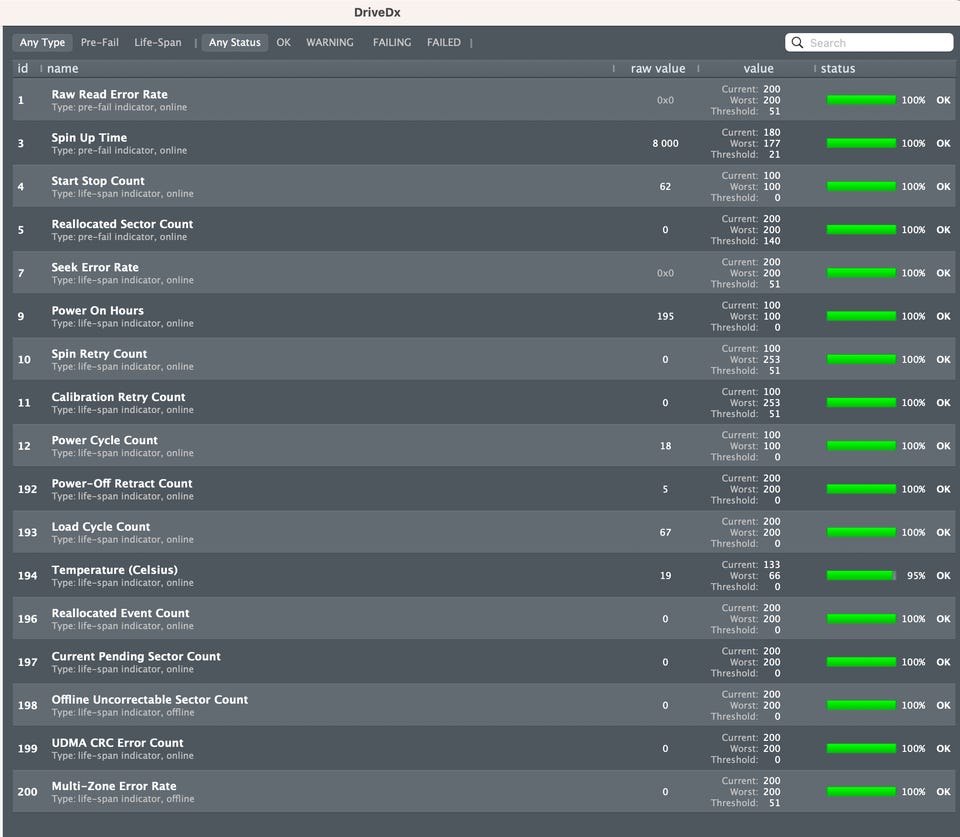
Task: Filter indicators by OK status
Action: 283,42
